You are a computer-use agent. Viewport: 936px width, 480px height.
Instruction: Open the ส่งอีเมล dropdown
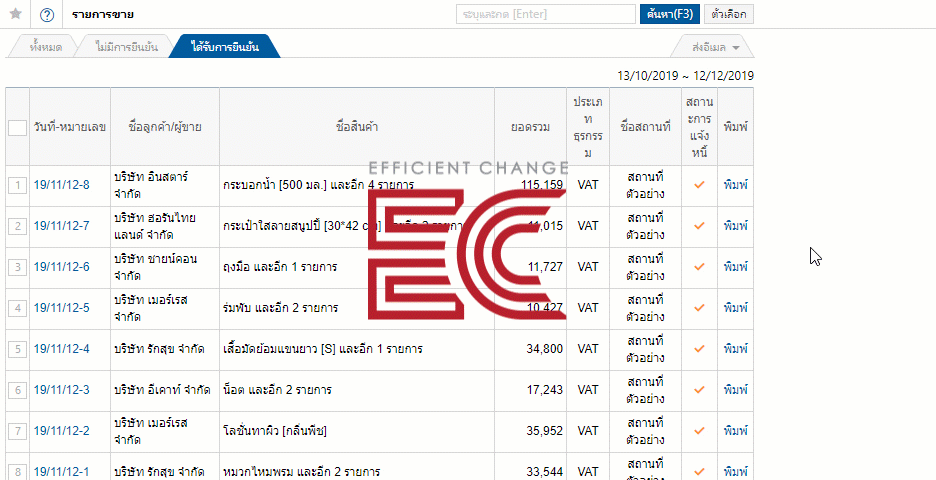pos(715,47)
